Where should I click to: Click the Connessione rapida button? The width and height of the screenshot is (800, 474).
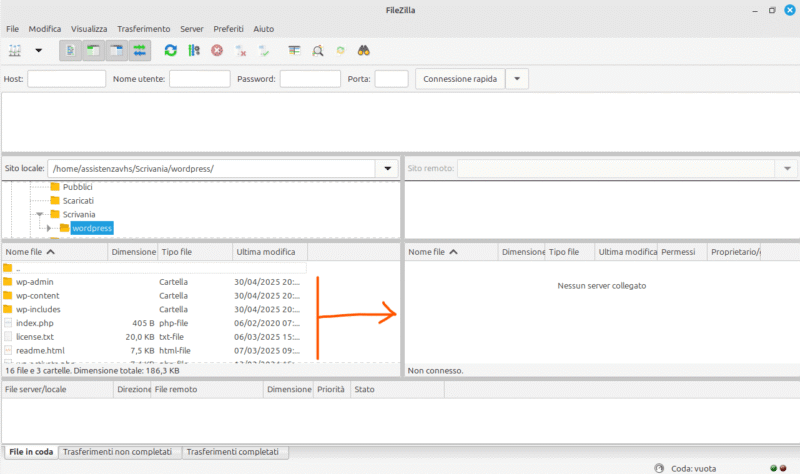460,79
